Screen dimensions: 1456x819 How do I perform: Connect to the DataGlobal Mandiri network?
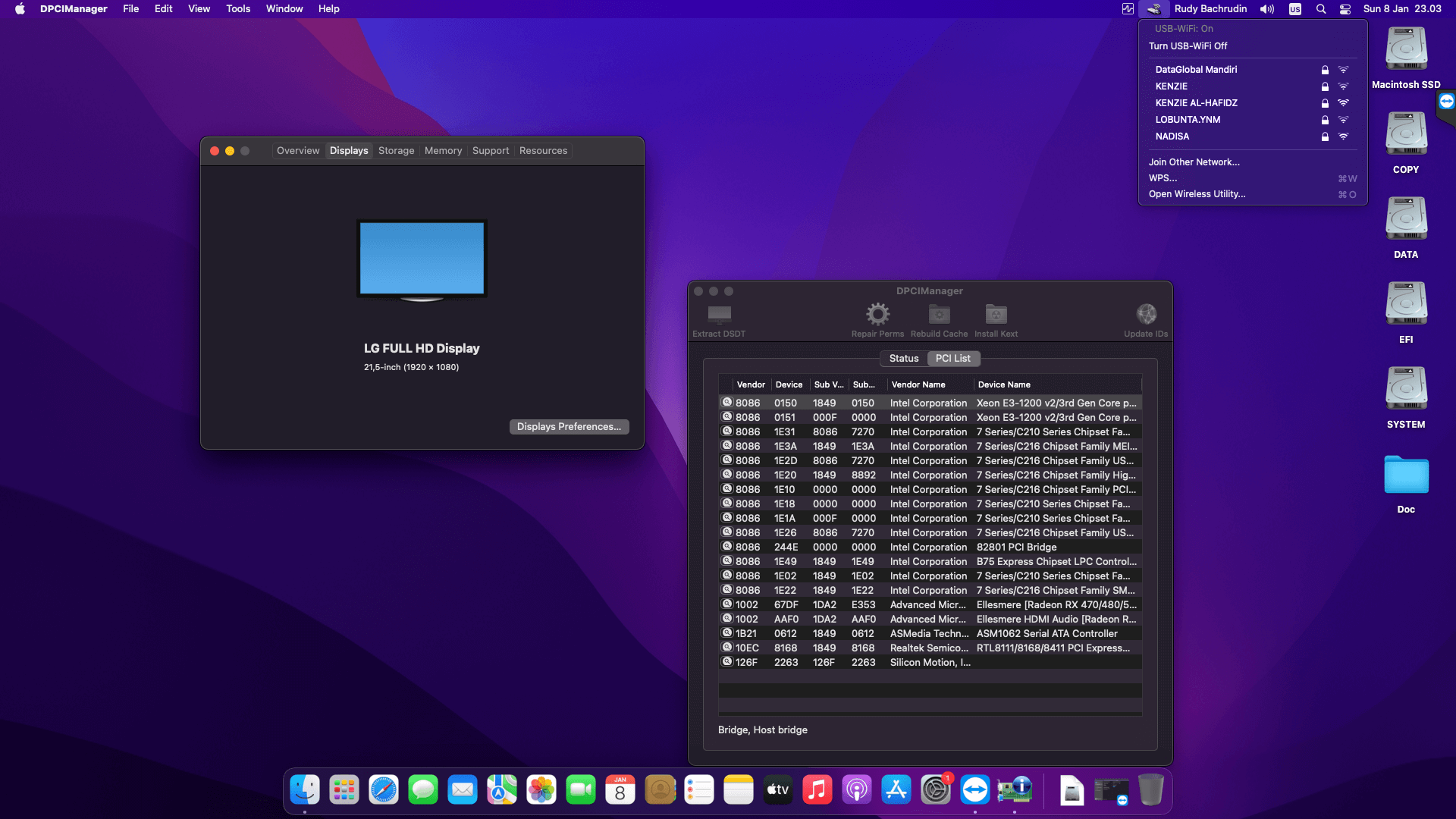click(x=1253, y=70)
